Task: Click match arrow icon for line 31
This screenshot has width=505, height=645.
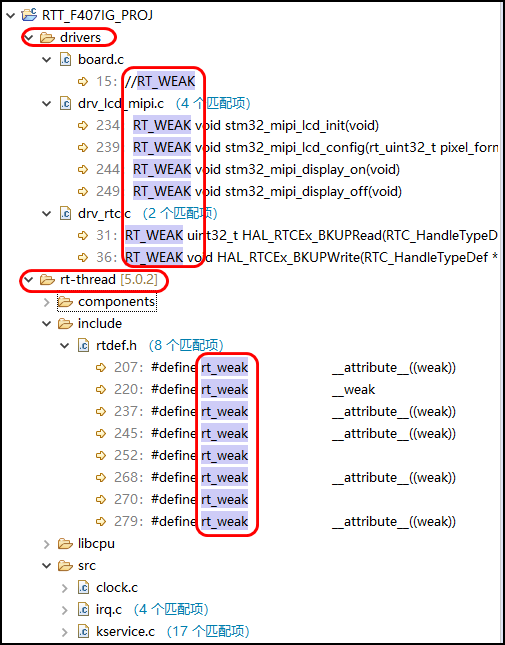Action: (83, 235)
